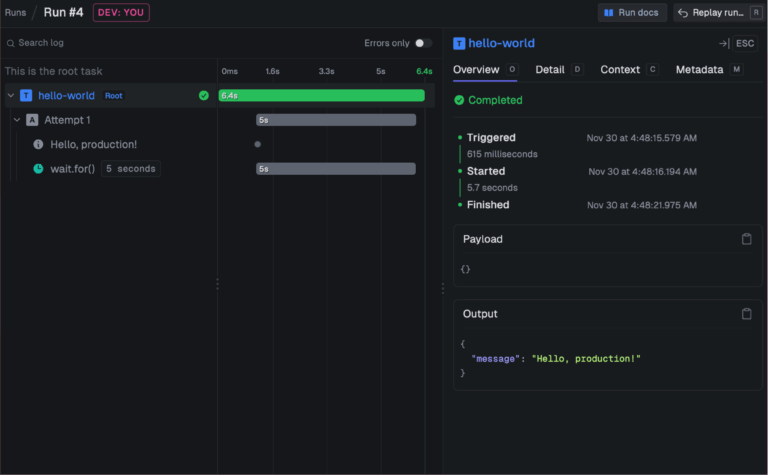Select the wait.for() row
The height and width of the screenshot is (475, 768).
pos(109,169)
